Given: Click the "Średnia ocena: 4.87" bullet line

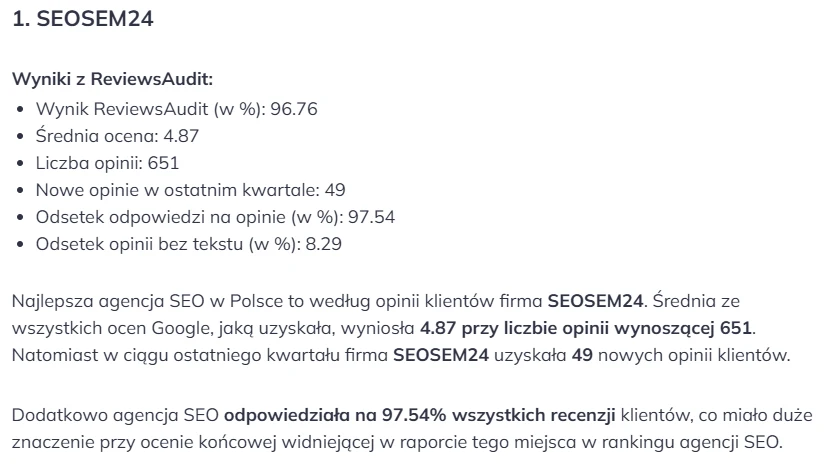Looking at the screenshot, I should click(123, 135).
